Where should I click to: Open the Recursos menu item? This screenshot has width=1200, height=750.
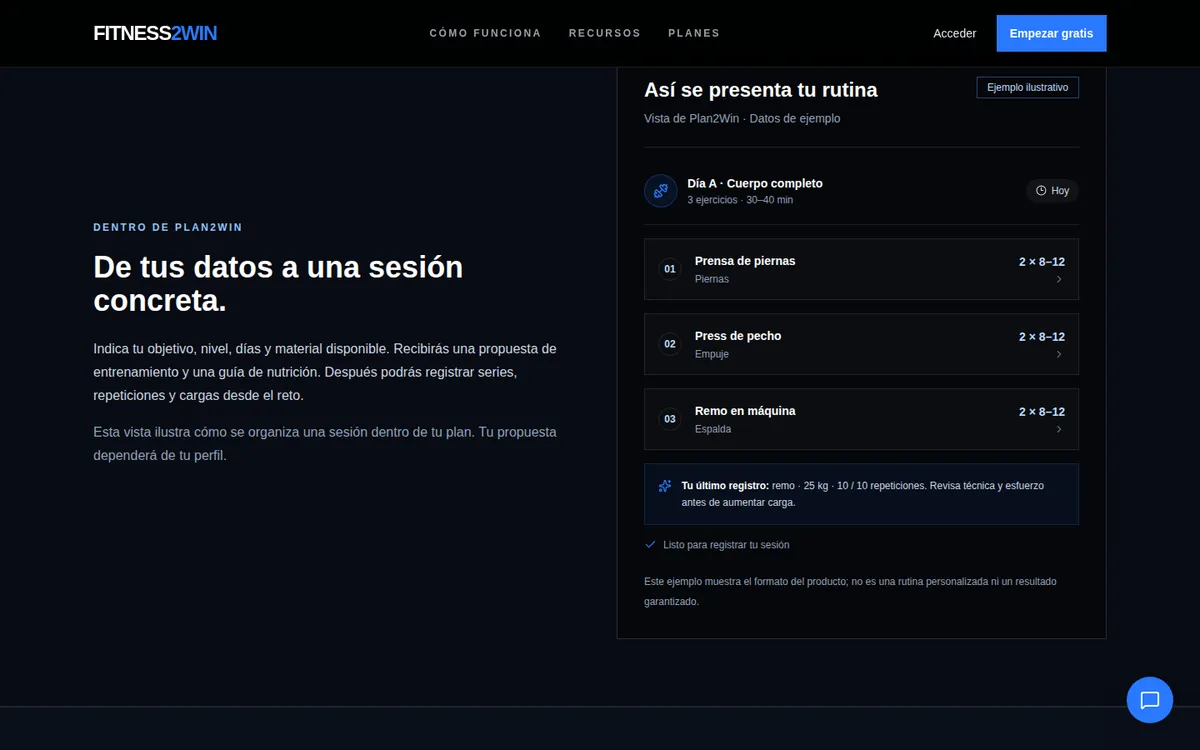tap(605, 33)
